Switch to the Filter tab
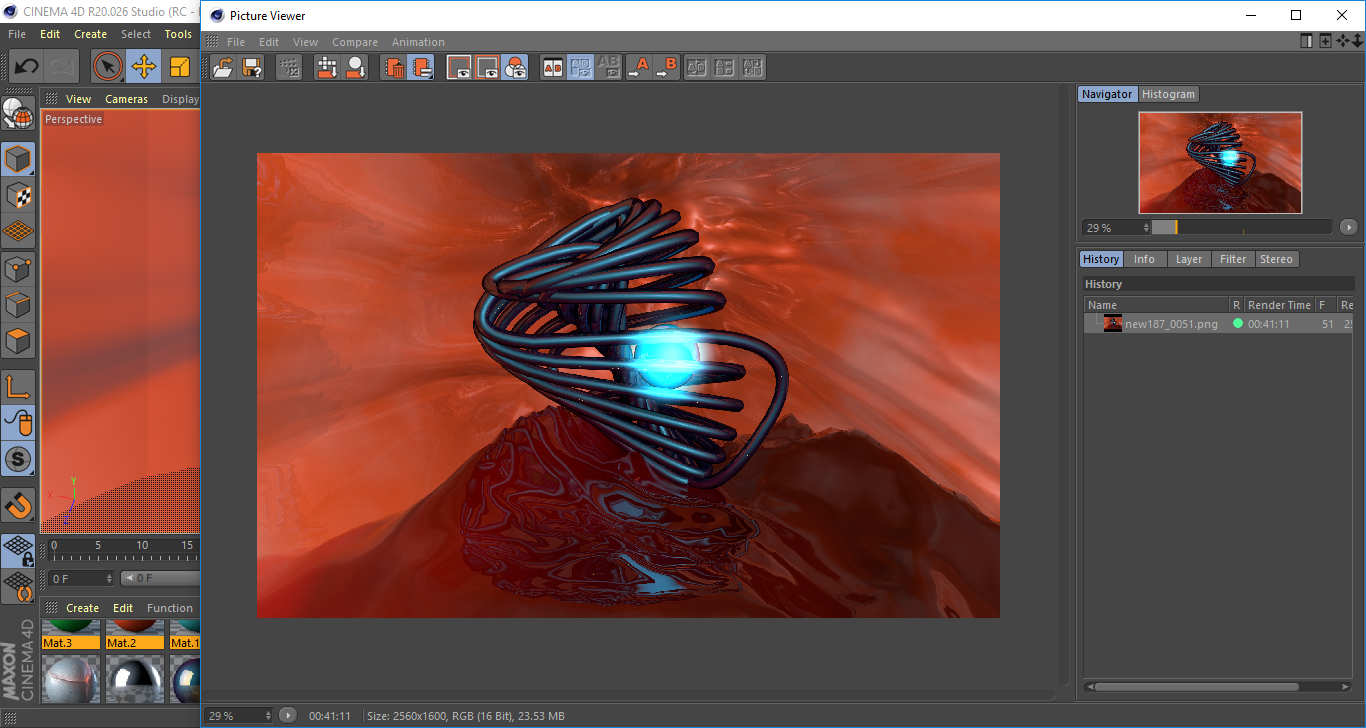The image size is (1366, 728). click(1233, 259)
